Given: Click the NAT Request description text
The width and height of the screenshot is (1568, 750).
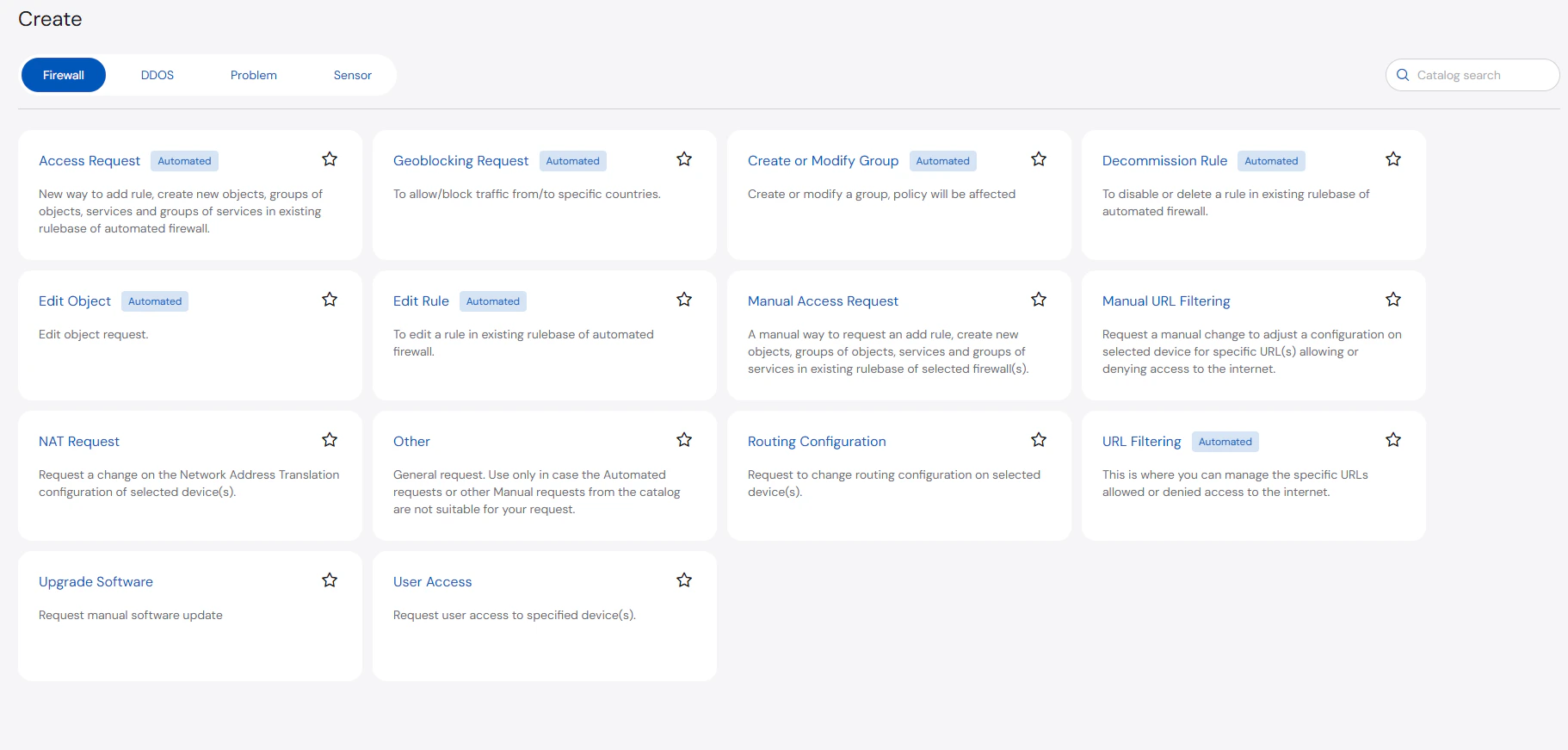Looking at the screenshot, I should (x=189, y=483).
